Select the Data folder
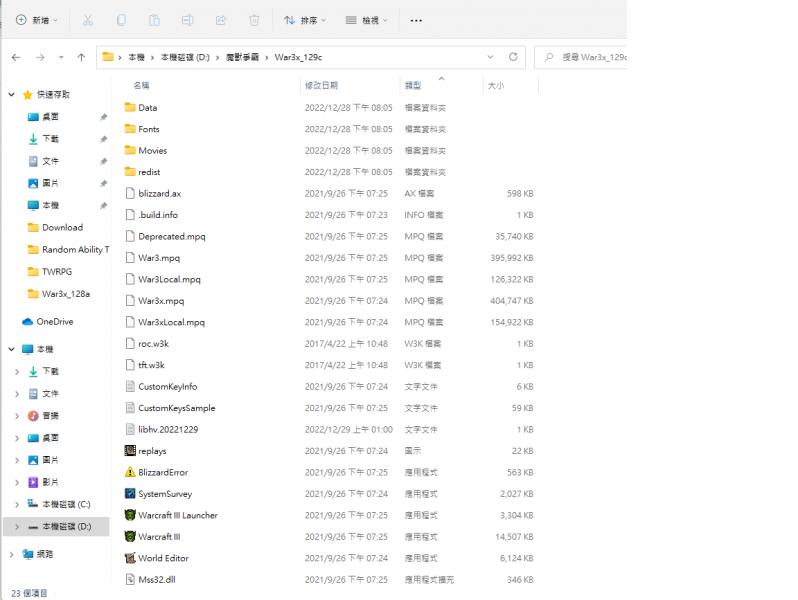Viewport: 798px width, 600px height. (148, 108)
